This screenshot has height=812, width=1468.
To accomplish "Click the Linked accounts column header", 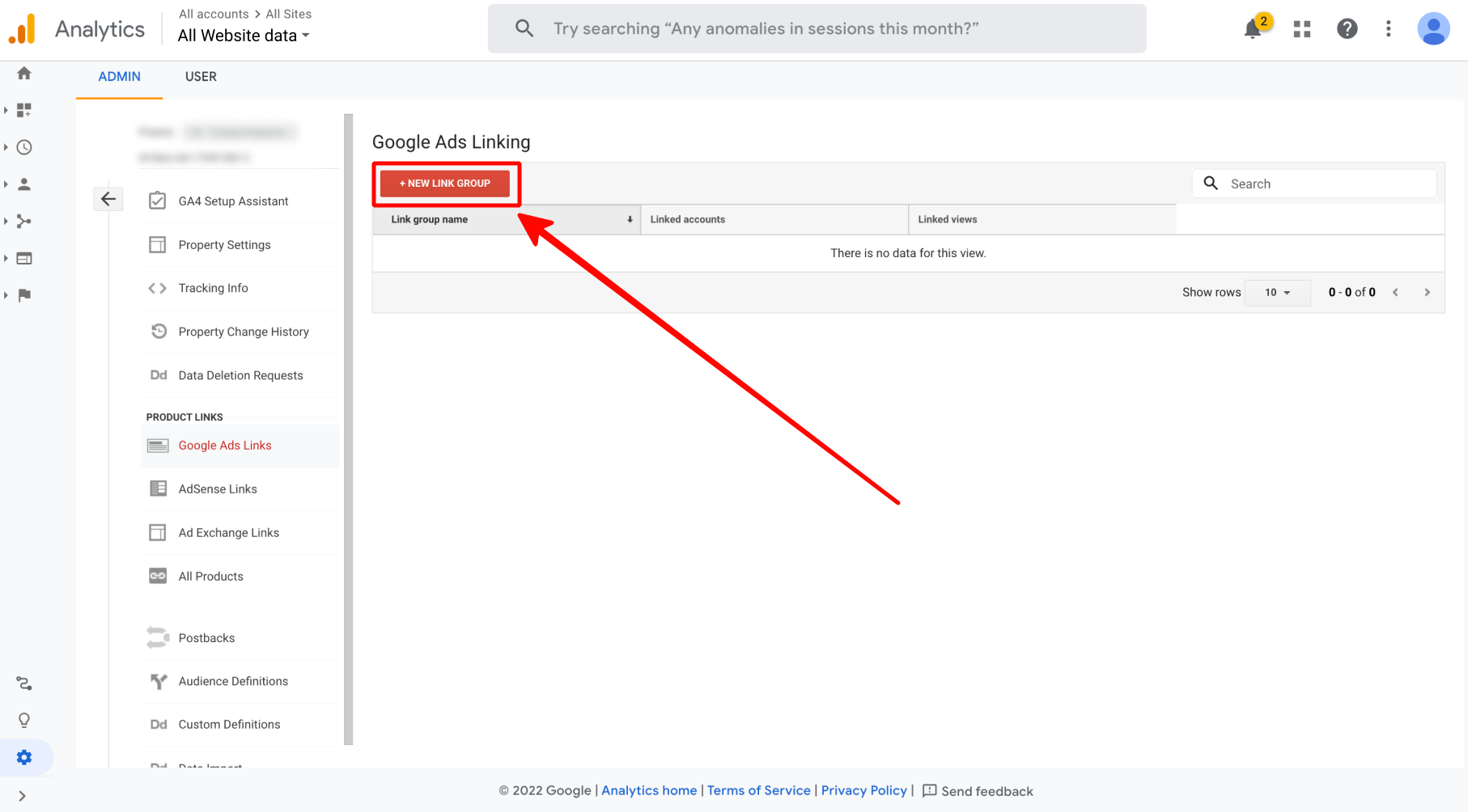I will [774, 219].
